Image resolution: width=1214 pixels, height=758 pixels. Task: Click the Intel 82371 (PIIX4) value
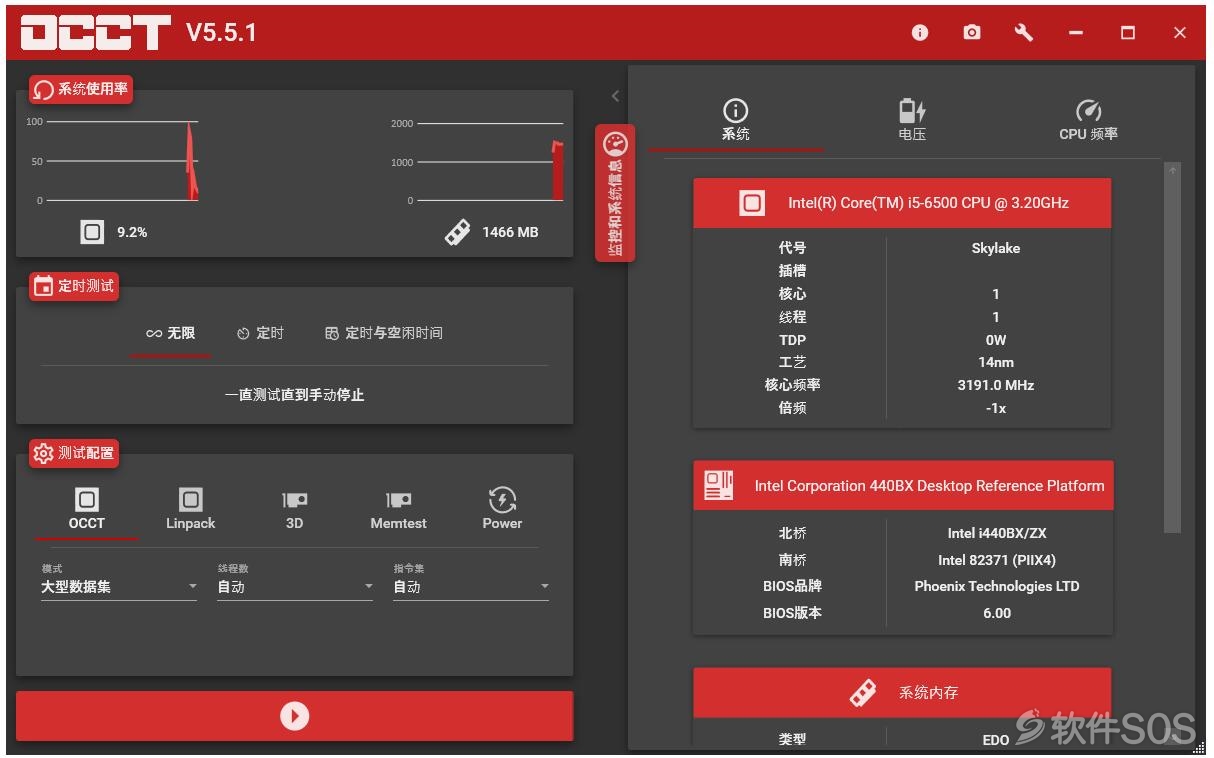tap(997, 560)
